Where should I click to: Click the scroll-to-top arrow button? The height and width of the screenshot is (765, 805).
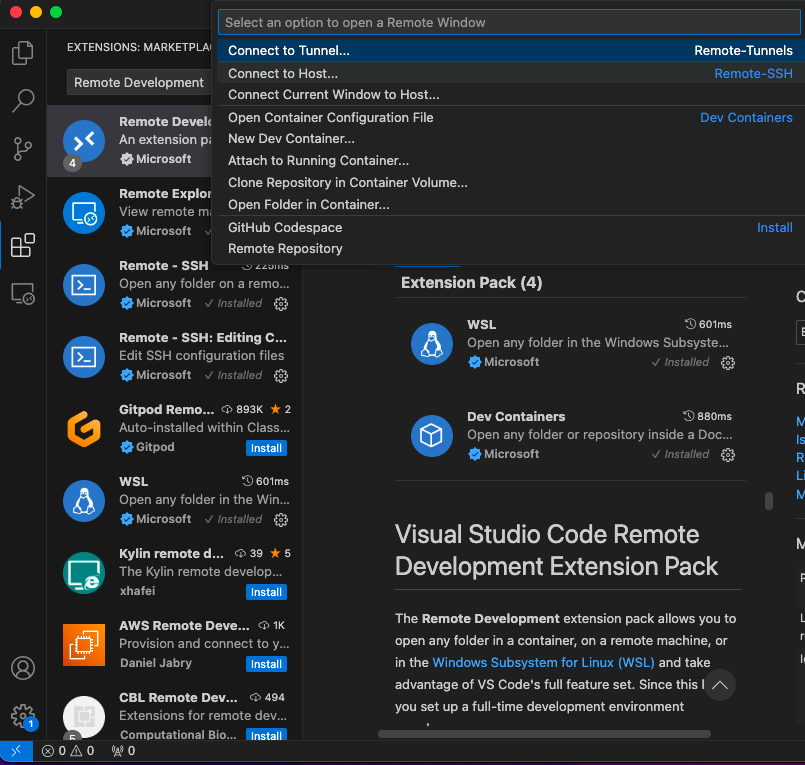tap(720, 684)
